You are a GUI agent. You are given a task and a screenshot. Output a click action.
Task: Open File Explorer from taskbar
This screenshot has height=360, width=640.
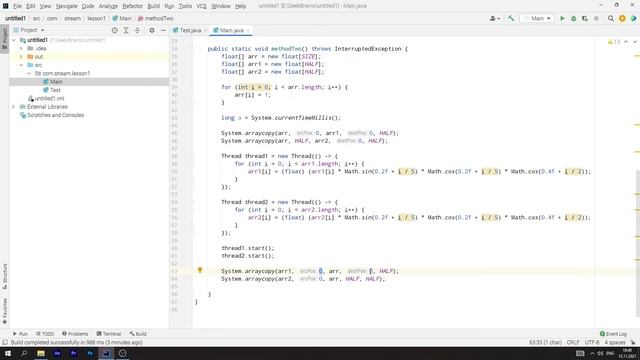(x=41, y=353)
